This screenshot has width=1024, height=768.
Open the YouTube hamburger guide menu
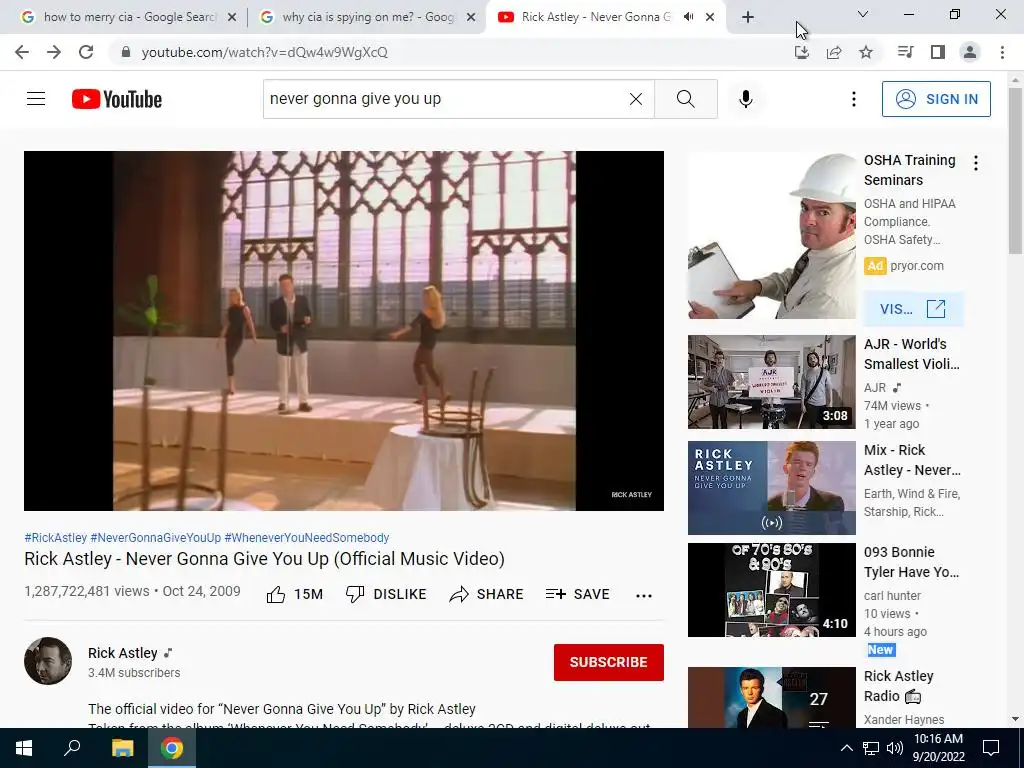click(36, 99)
